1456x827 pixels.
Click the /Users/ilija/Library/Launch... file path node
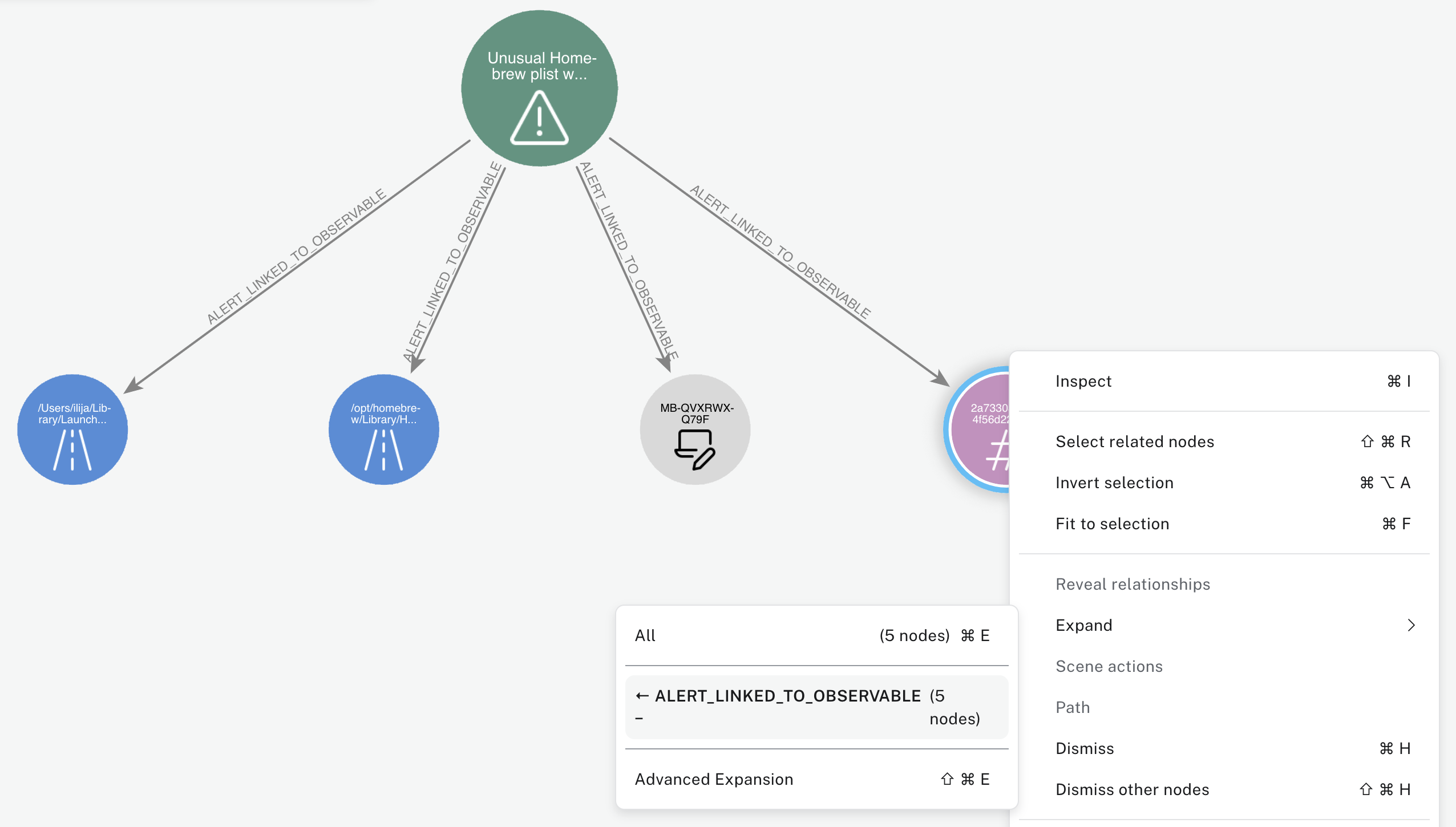click(x=72, y=429)
